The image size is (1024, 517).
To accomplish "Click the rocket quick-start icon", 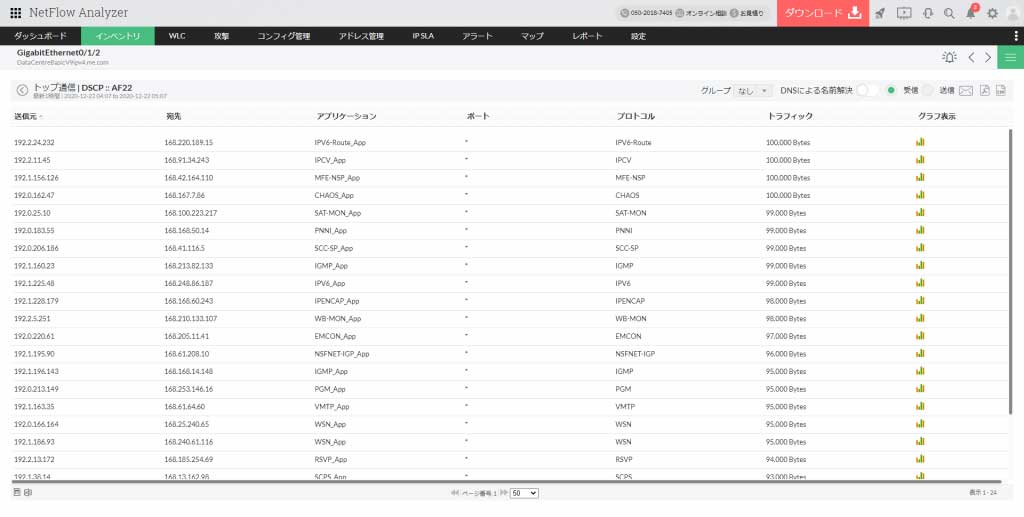I will click(880, 13).
